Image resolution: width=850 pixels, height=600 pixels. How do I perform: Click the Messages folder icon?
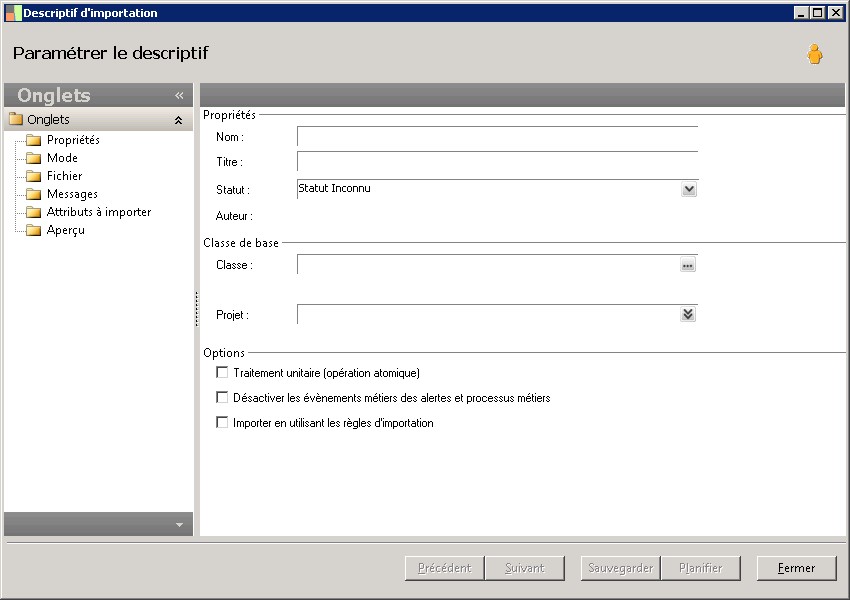(33, 194)
